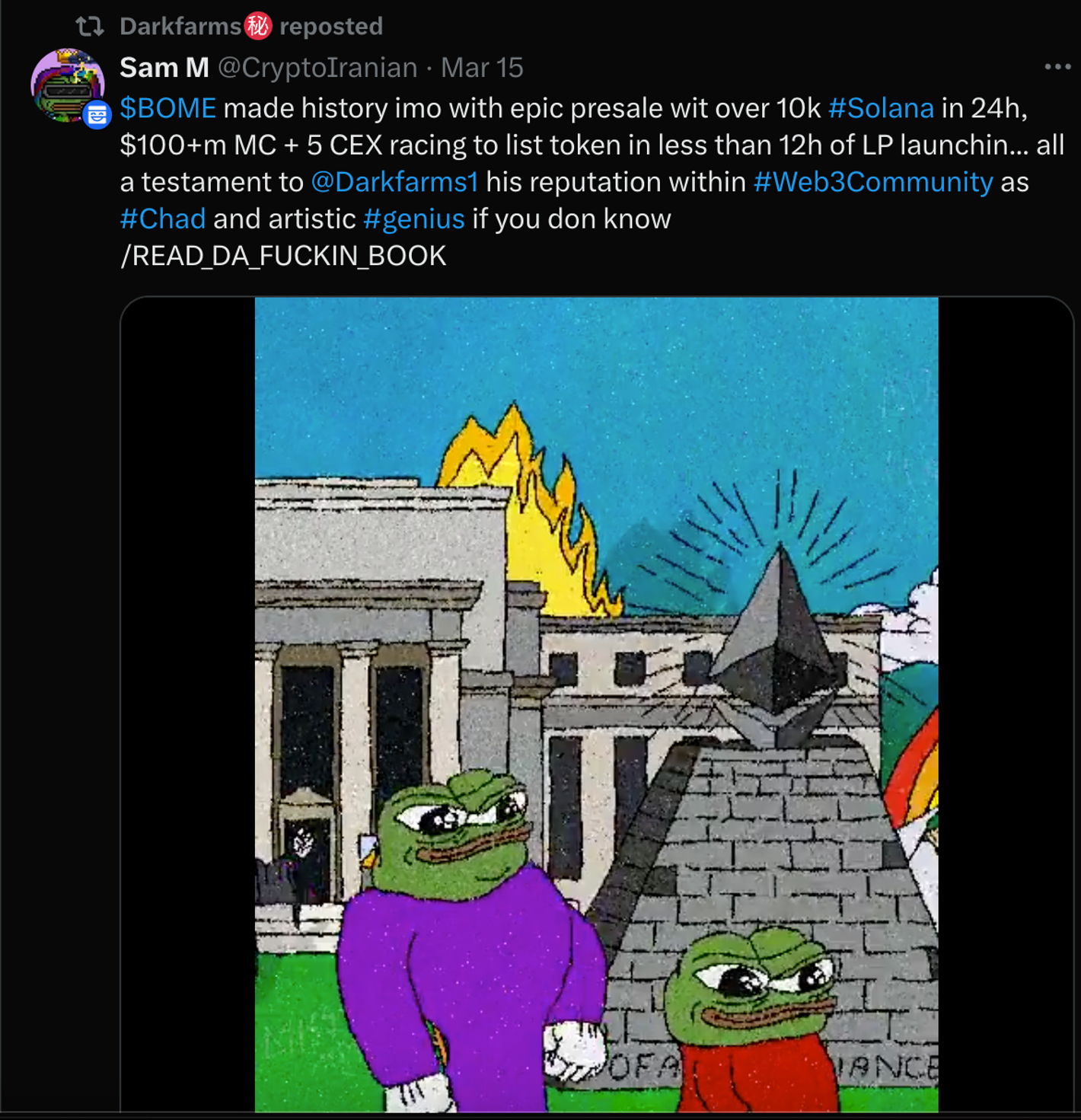Image resolution: width=1081 pixels, height=1120 pixels.
Task: Open the #genius hashtag
Action: [413, 219]
